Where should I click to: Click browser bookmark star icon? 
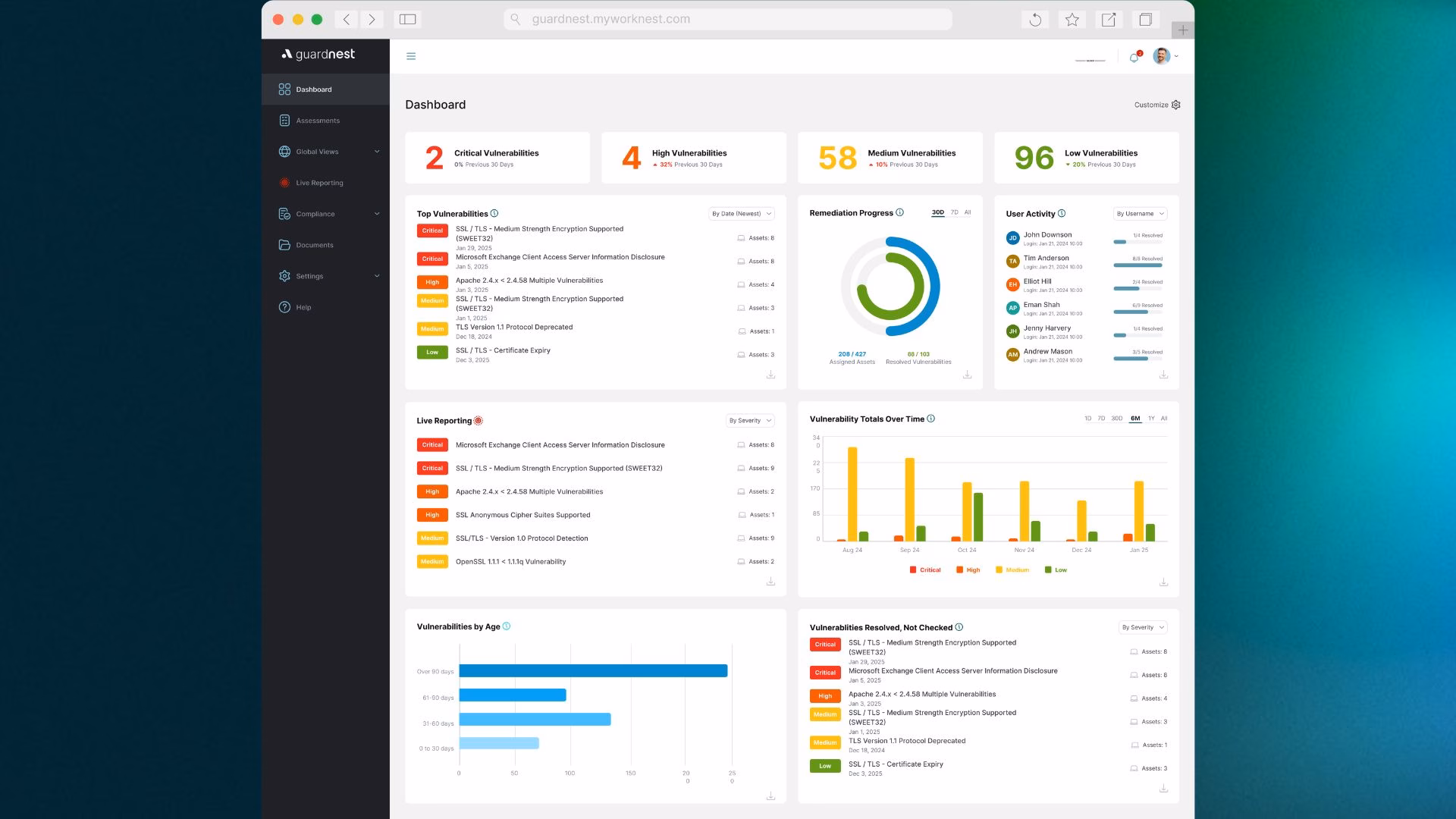pyautogui.click(x=1072, y=20)
